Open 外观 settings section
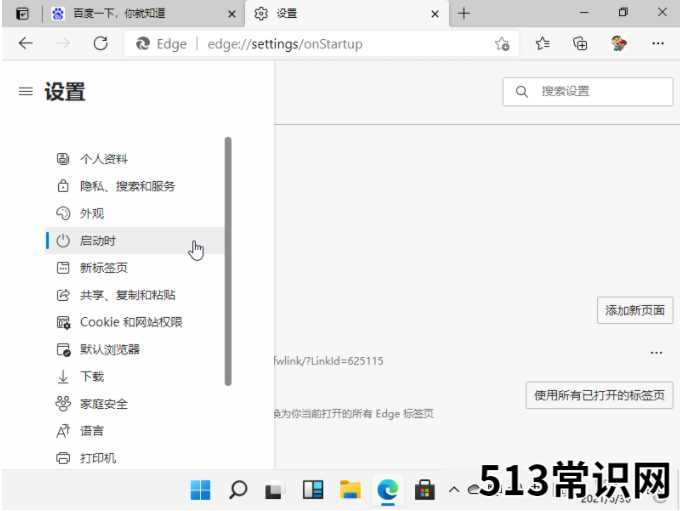This screenshot has height=511, width=680. tap(134, 213)
